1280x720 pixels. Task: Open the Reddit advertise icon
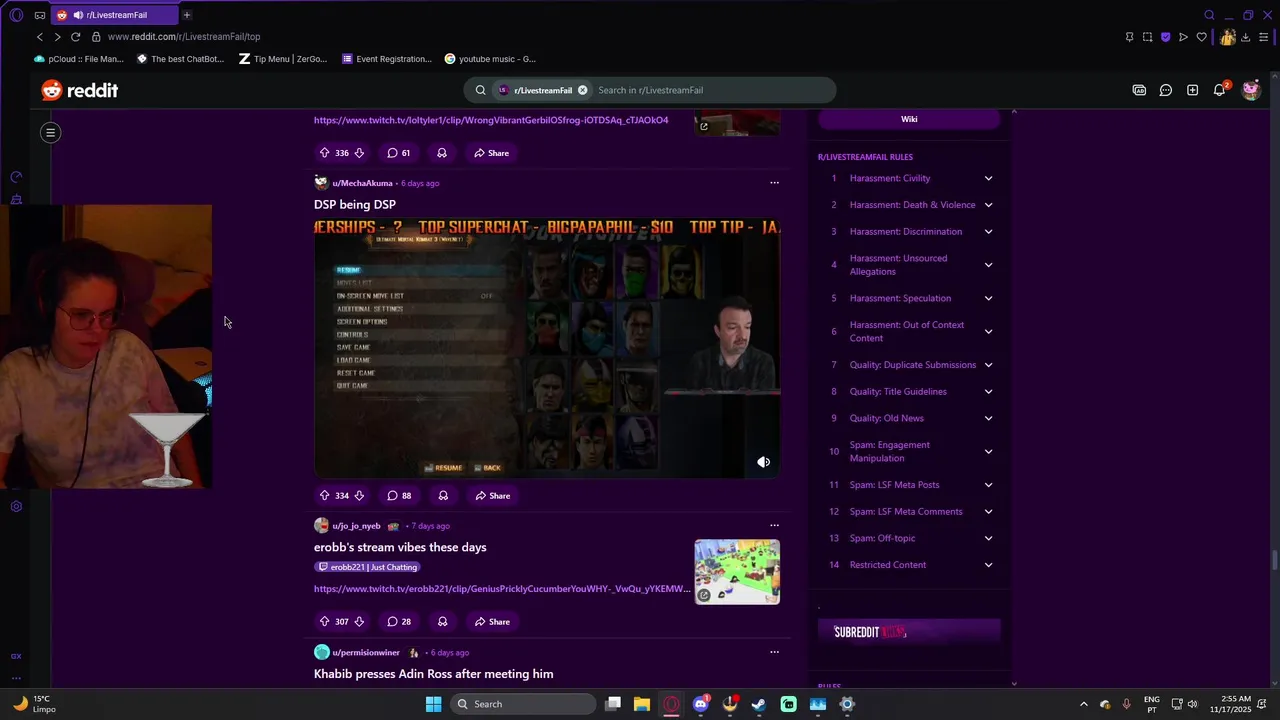tap(1139, 90)
